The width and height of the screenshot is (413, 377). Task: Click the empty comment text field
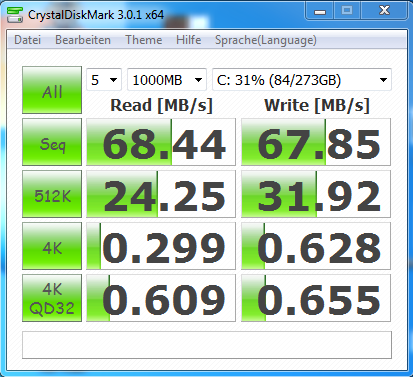(x=207, y=345)
